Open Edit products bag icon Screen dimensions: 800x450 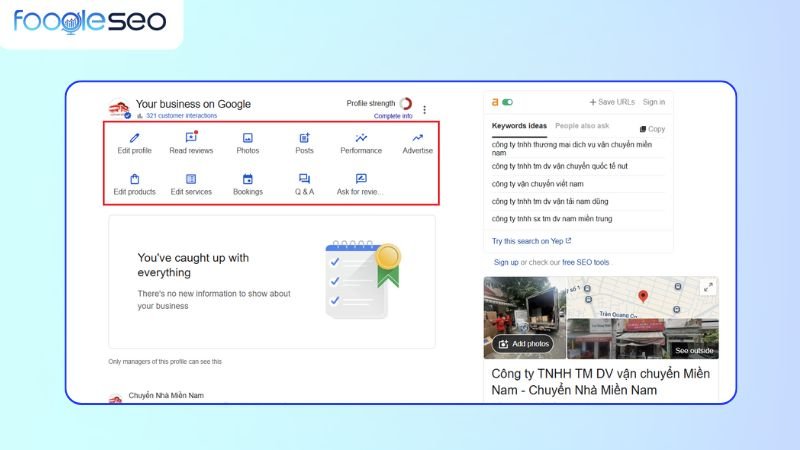134,179
